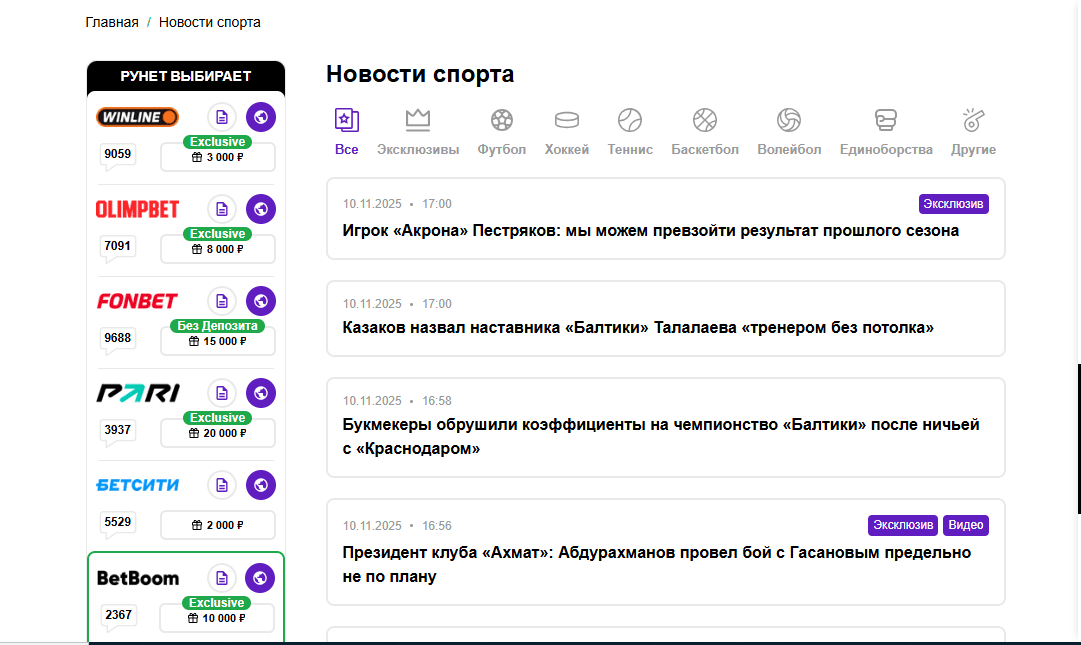The image size is (1081, 645).
Task: Claim the Winline 3 000 ₽ bonus
Action: tap(217, 157)
